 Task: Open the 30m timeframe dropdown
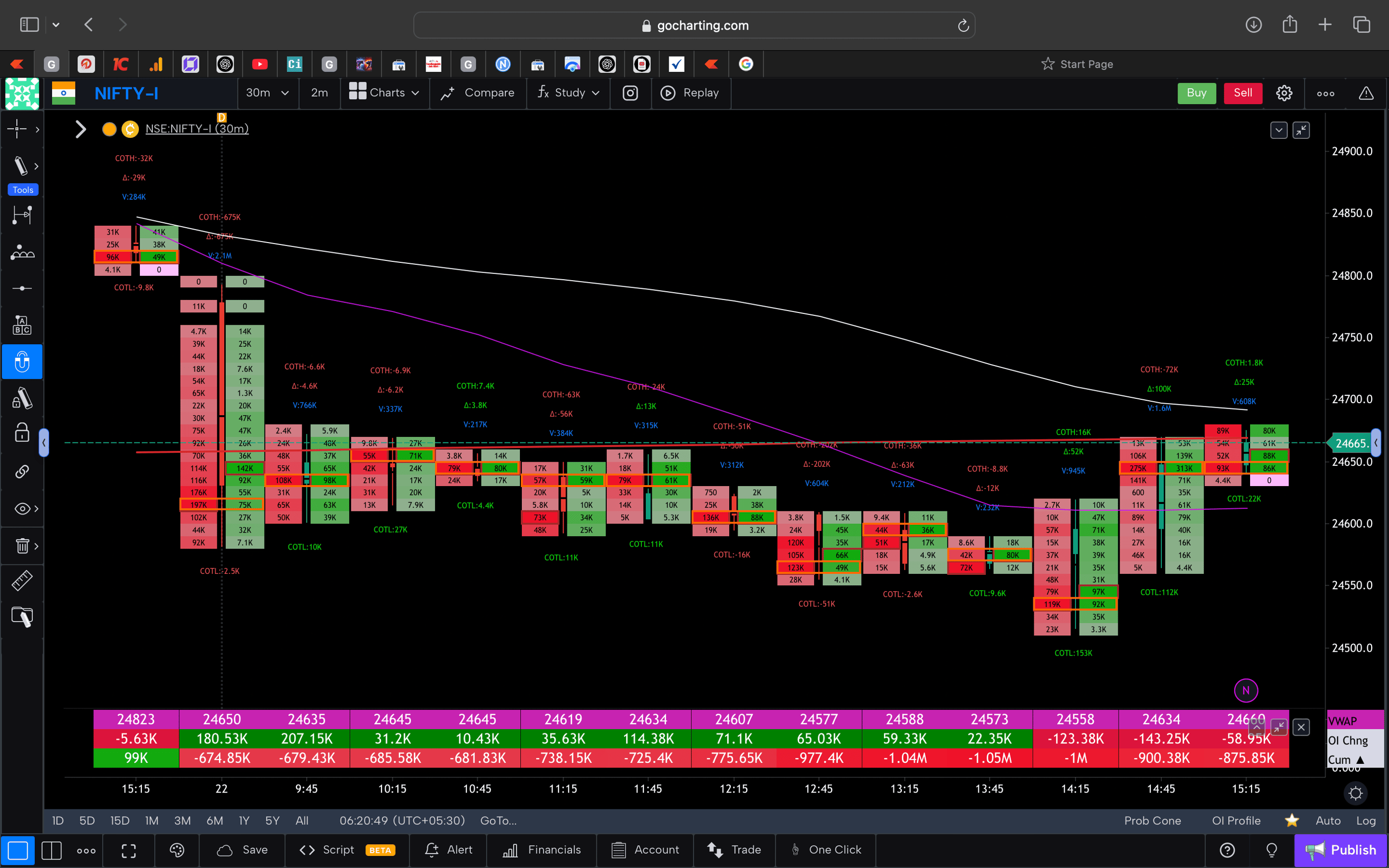pos(267,93)
